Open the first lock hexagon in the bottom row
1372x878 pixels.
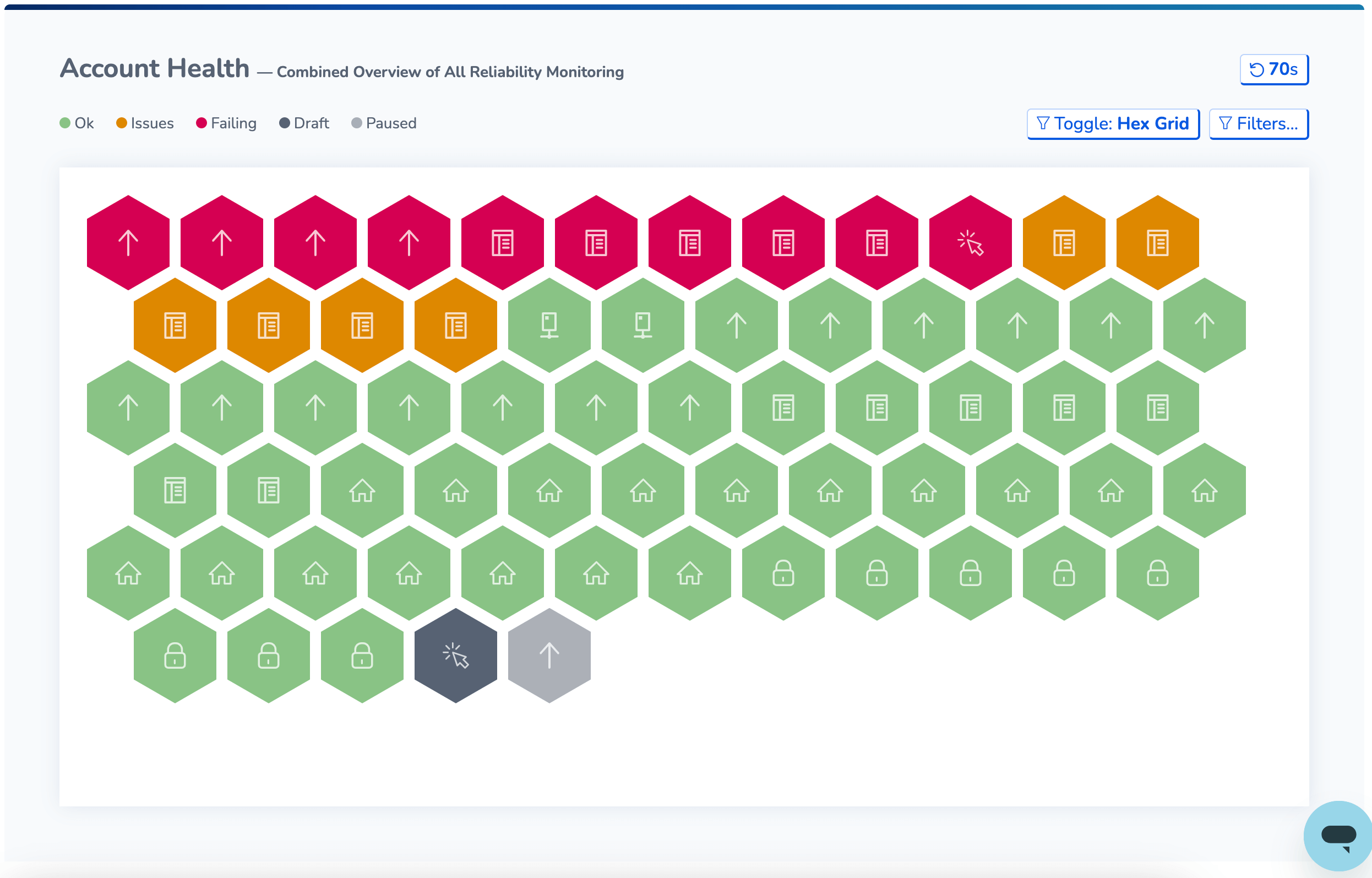(175, 655)
